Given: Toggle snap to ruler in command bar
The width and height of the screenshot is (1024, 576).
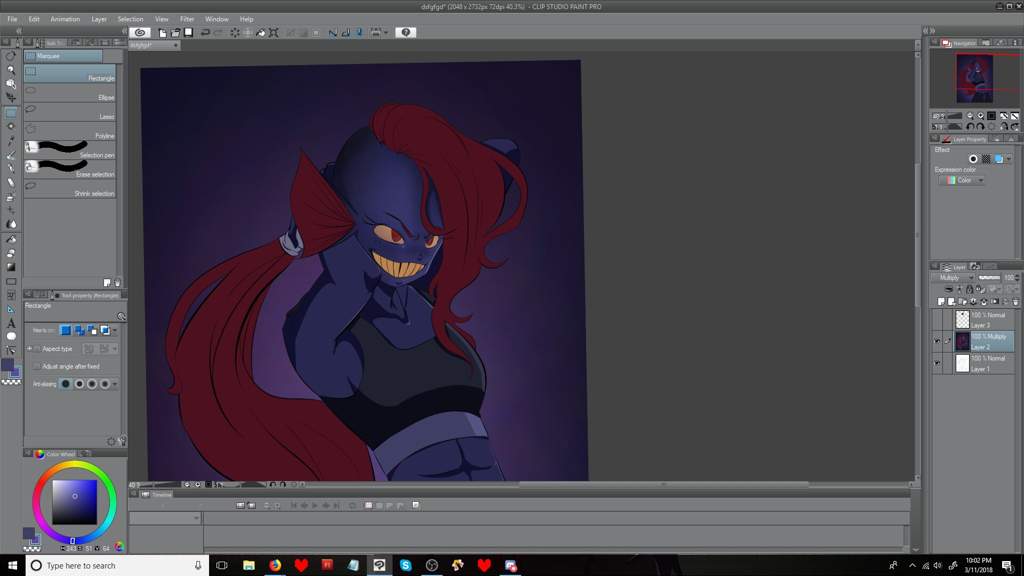Looking at the screenshot, I should (x=333, y=32).
